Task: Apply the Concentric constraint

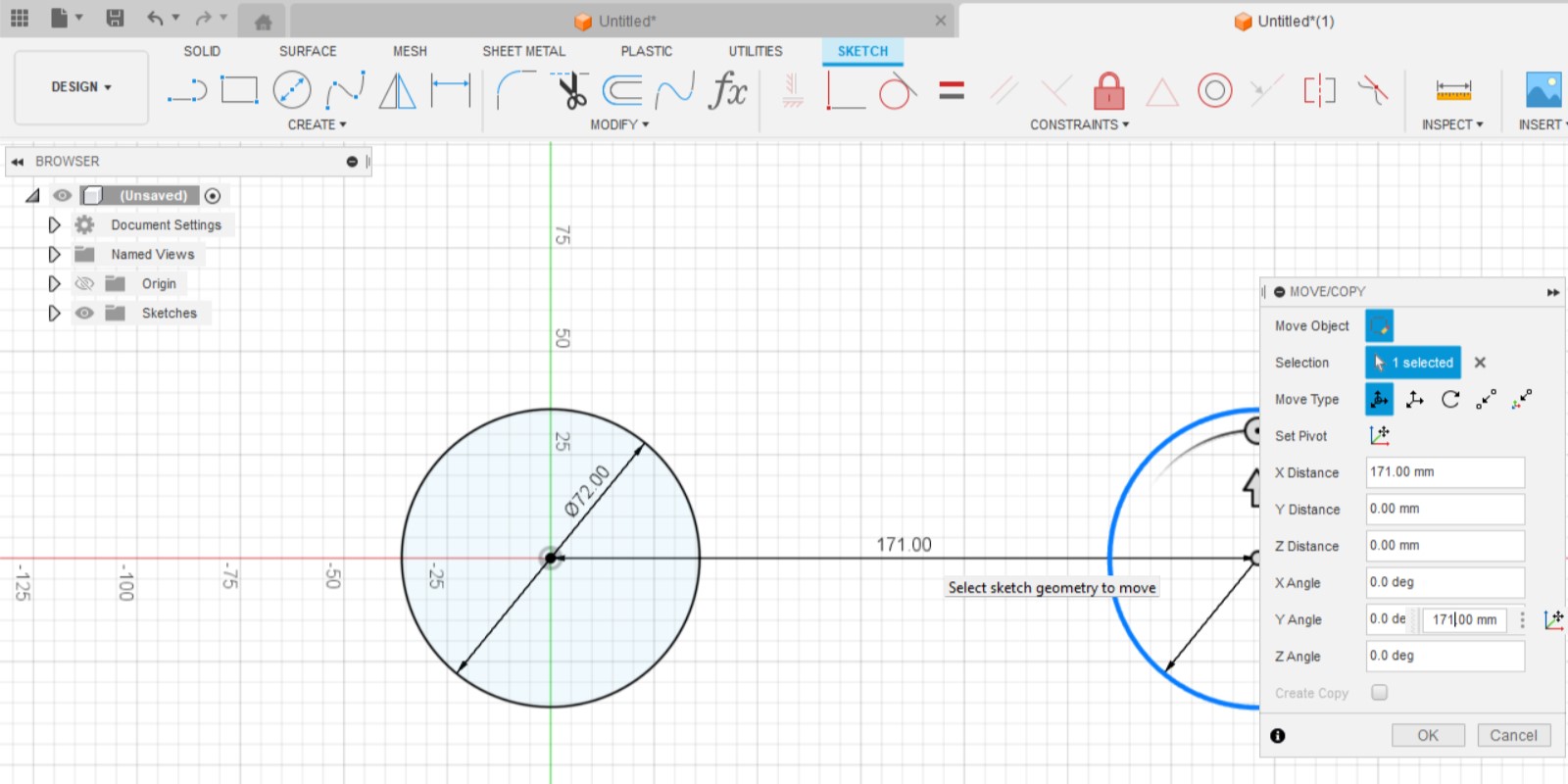Action: (x=1214, y=90)
